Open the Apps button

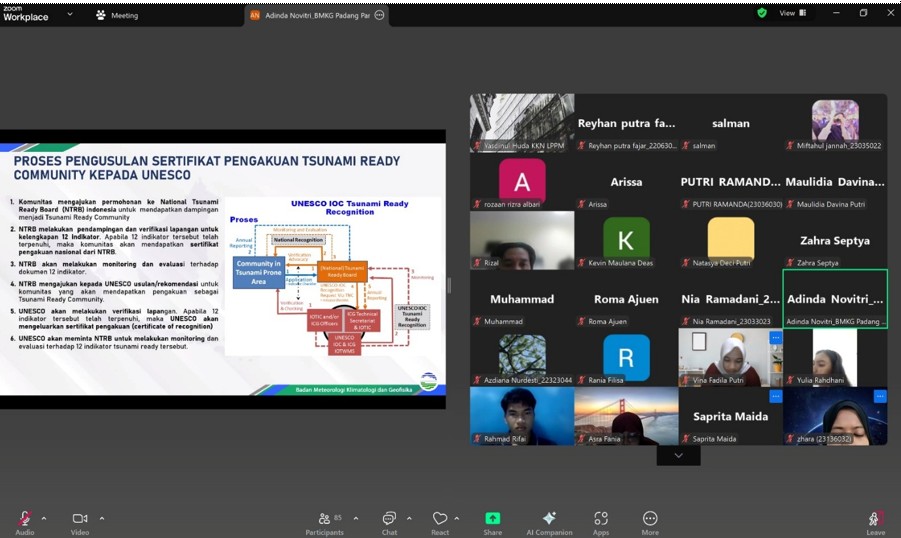coord(601,522)
